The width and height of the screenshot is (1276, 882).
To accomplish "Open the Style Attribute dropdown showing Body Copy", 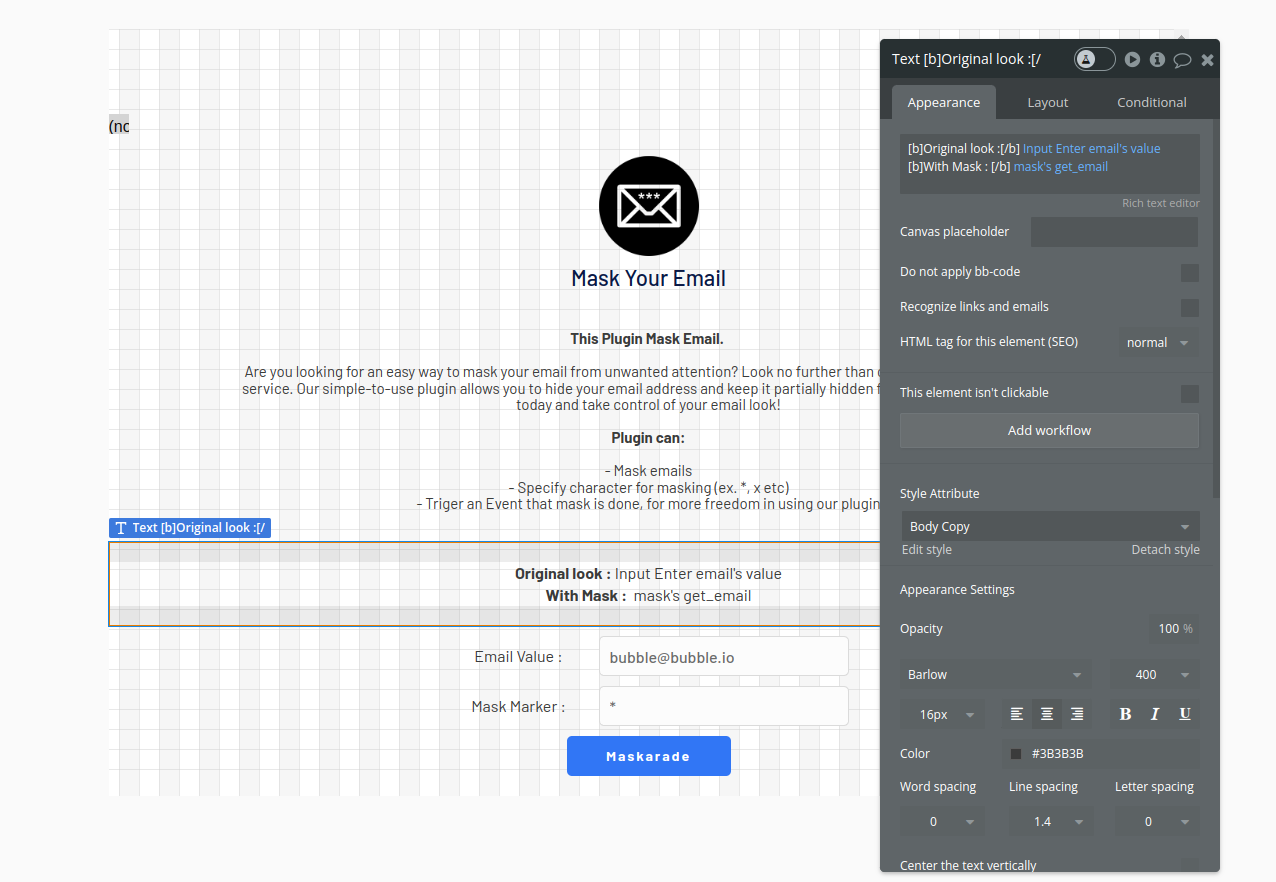I will [x=1049, y=525].
